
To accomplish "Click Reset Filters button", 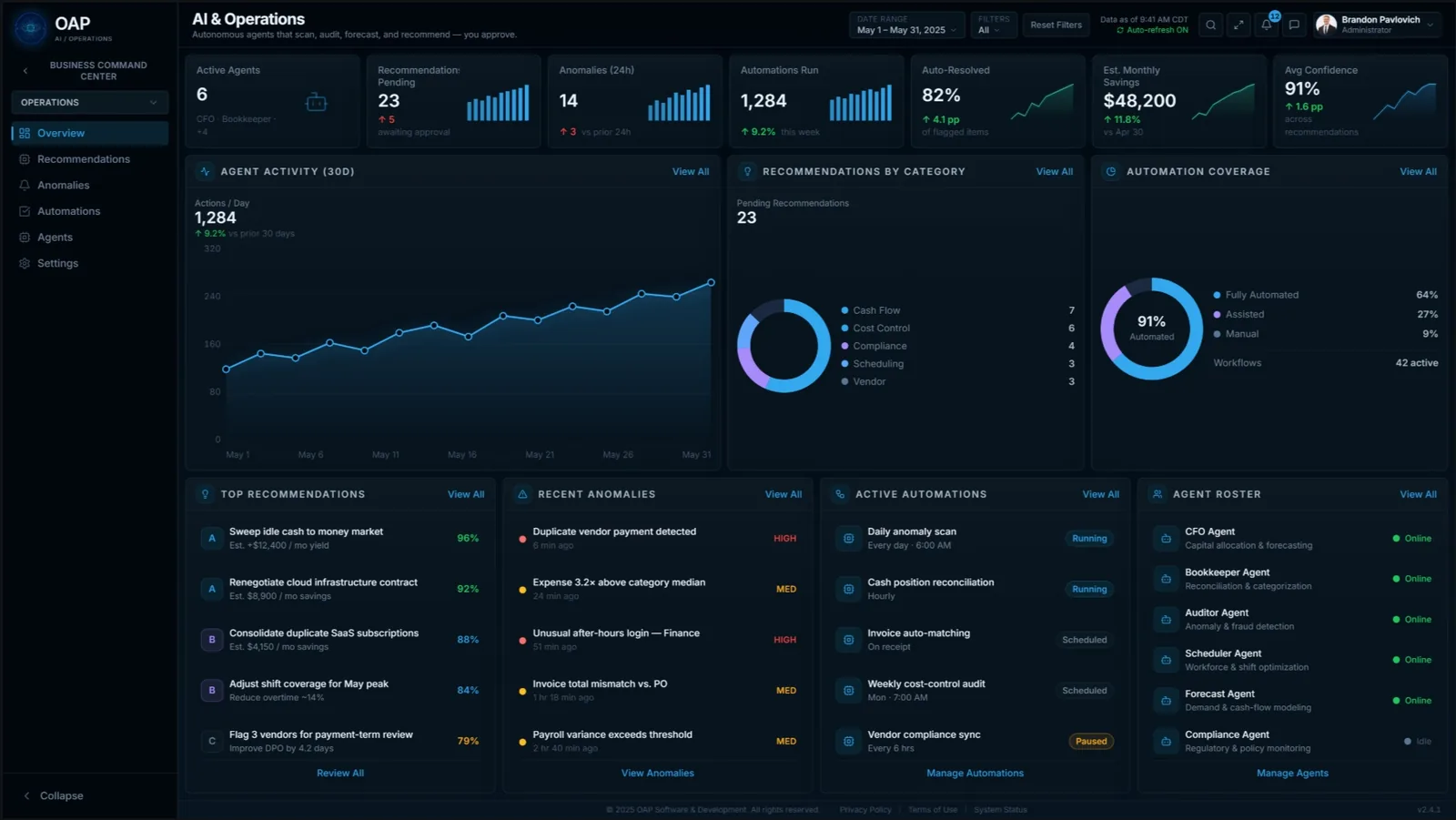I will (x=1056, y=25).
